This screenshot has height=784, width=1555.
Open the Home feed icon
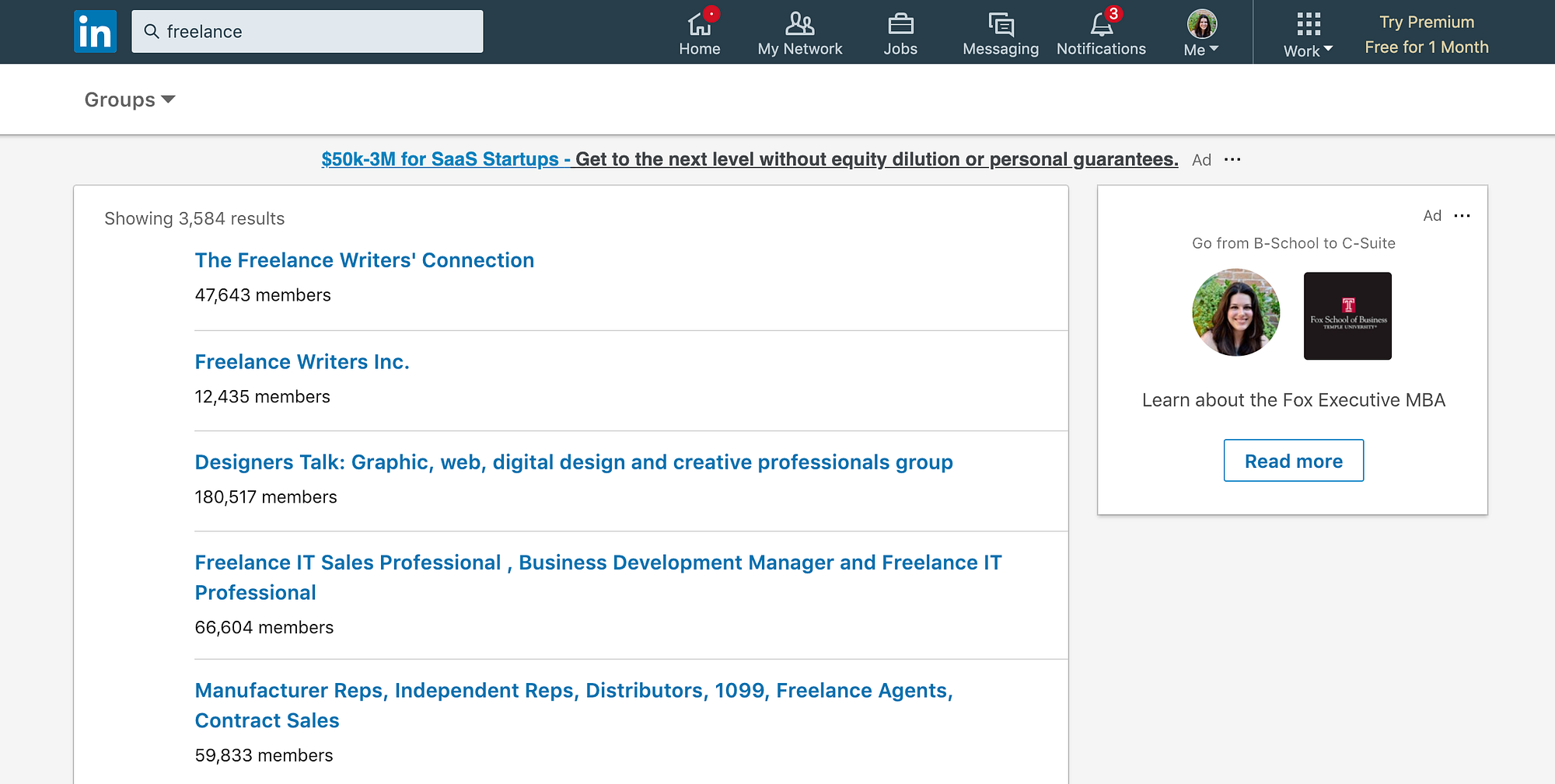click(x=699, y=25)
